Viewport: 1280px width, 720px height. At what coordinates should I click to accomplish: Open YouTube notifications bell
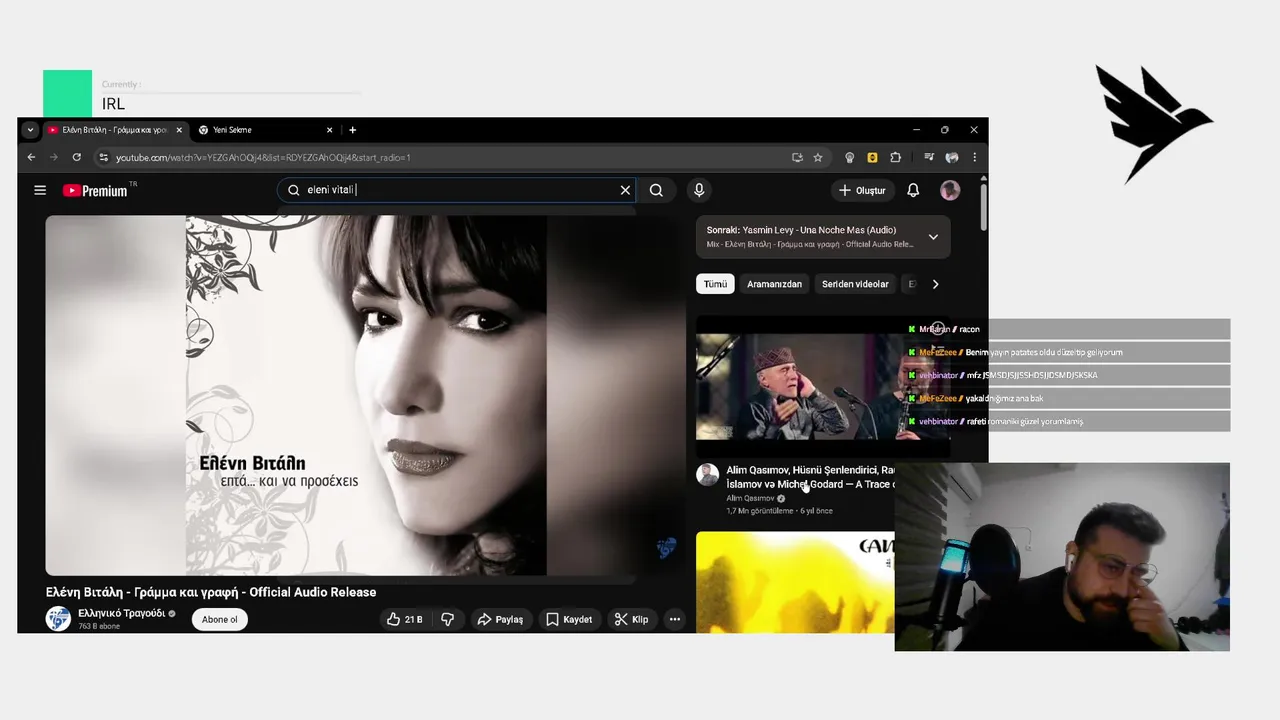pos(913,190)
